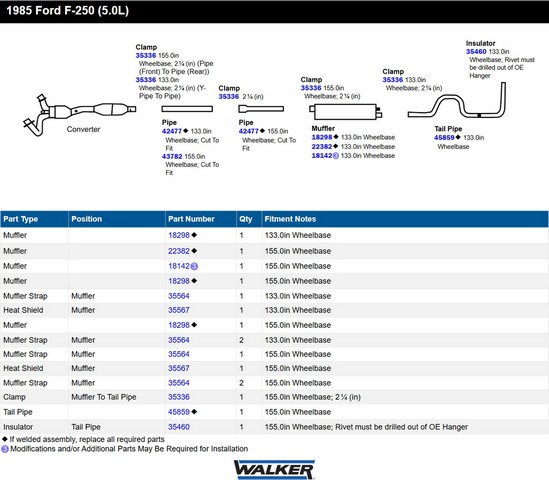Click the Part Type column header
The height and width of the screenshot is (480, 549).
[34, 219]
